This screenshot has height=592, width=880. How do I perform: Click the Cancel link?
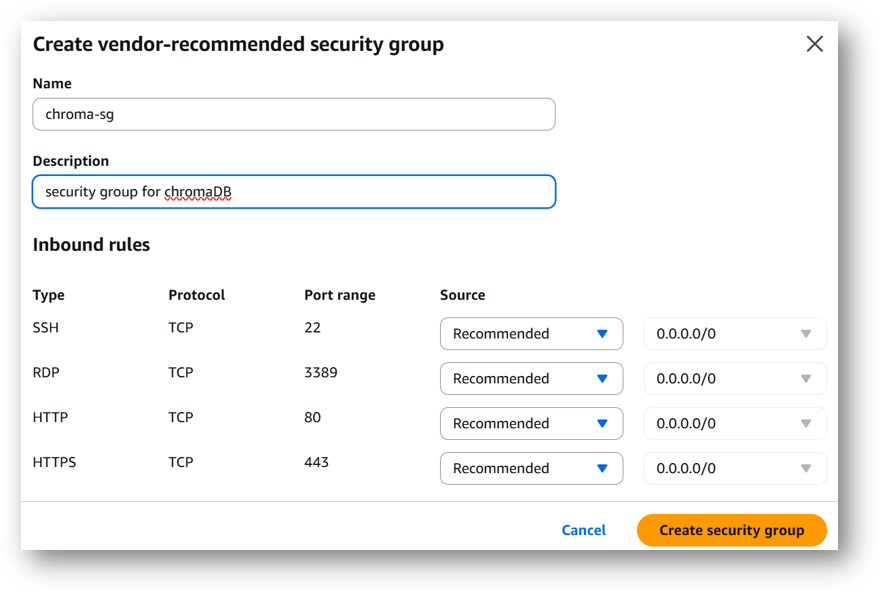pos(583,530)
